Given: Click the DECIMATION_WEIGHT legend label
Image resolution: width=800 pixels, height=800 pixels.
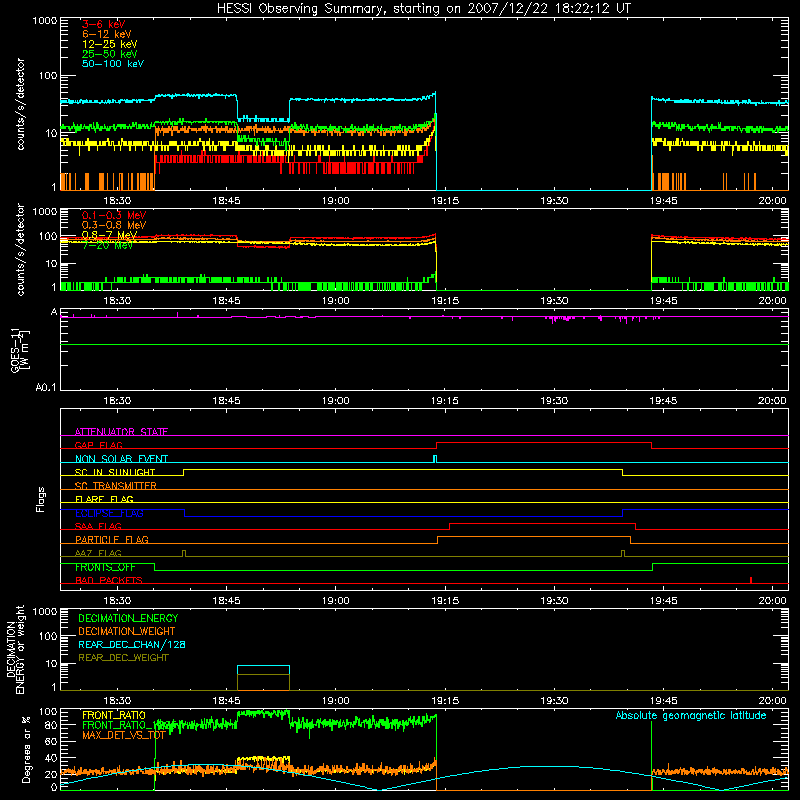Looking at the screenshot, I should coord(127,631).
